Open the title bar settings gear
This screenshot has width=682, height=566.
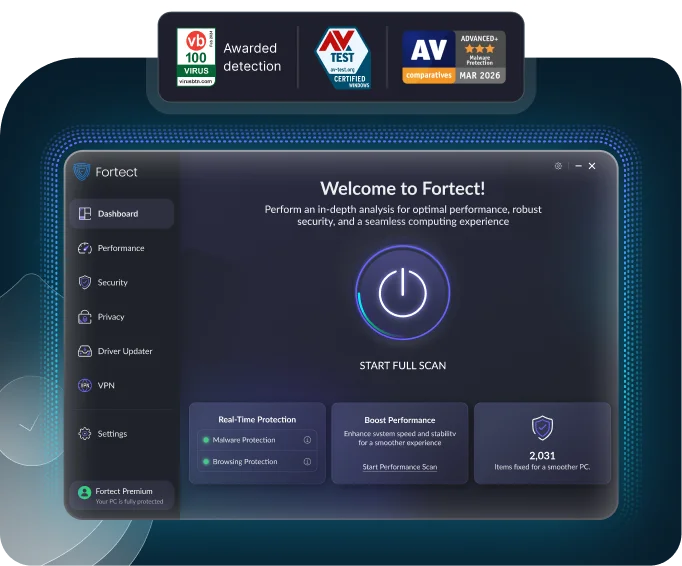click(558, 166)
